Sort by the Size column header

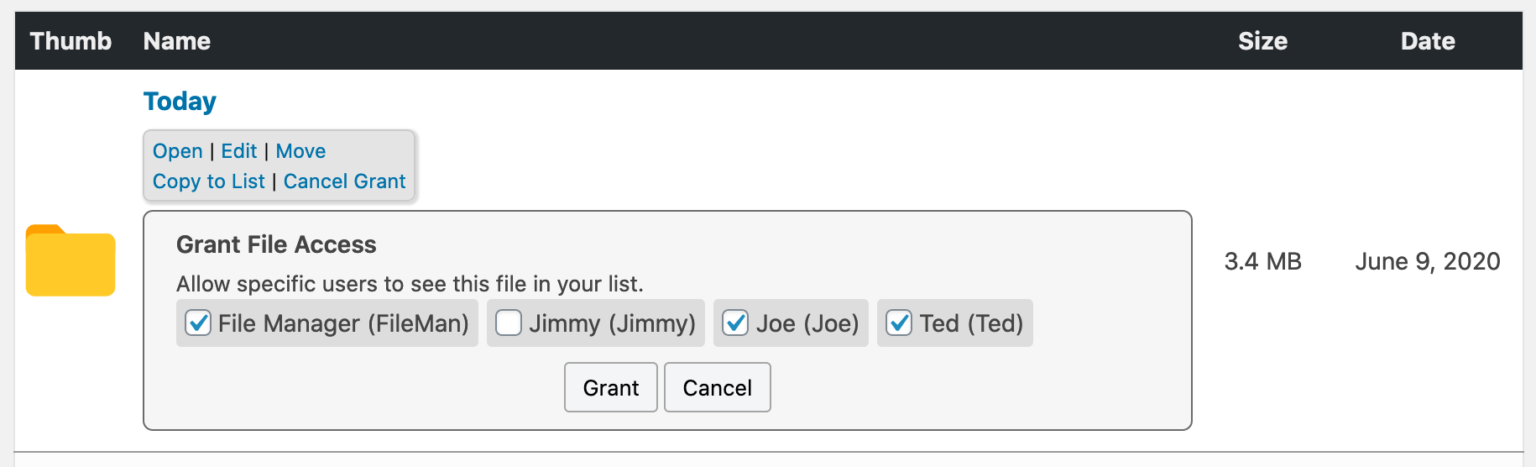tap(1262, 41)
